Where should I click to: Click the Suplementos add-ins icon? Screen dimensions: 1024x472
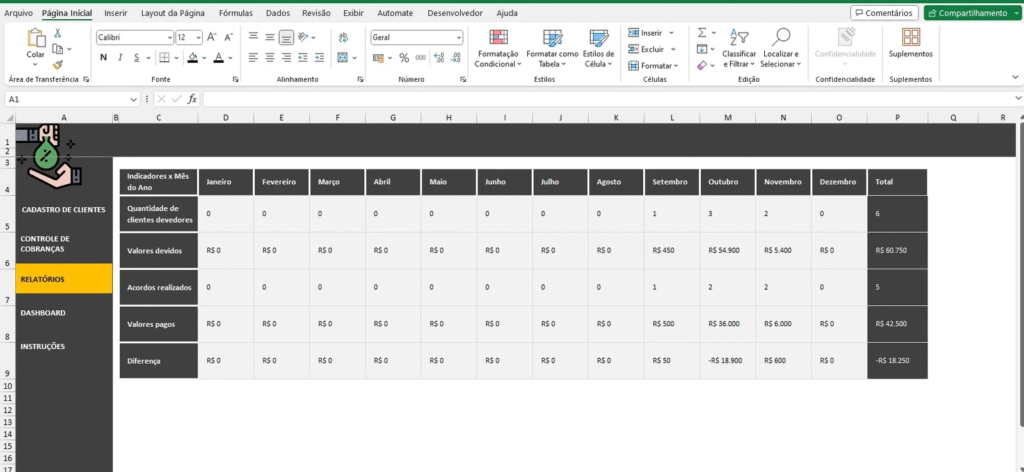click(x=910, y=38)
